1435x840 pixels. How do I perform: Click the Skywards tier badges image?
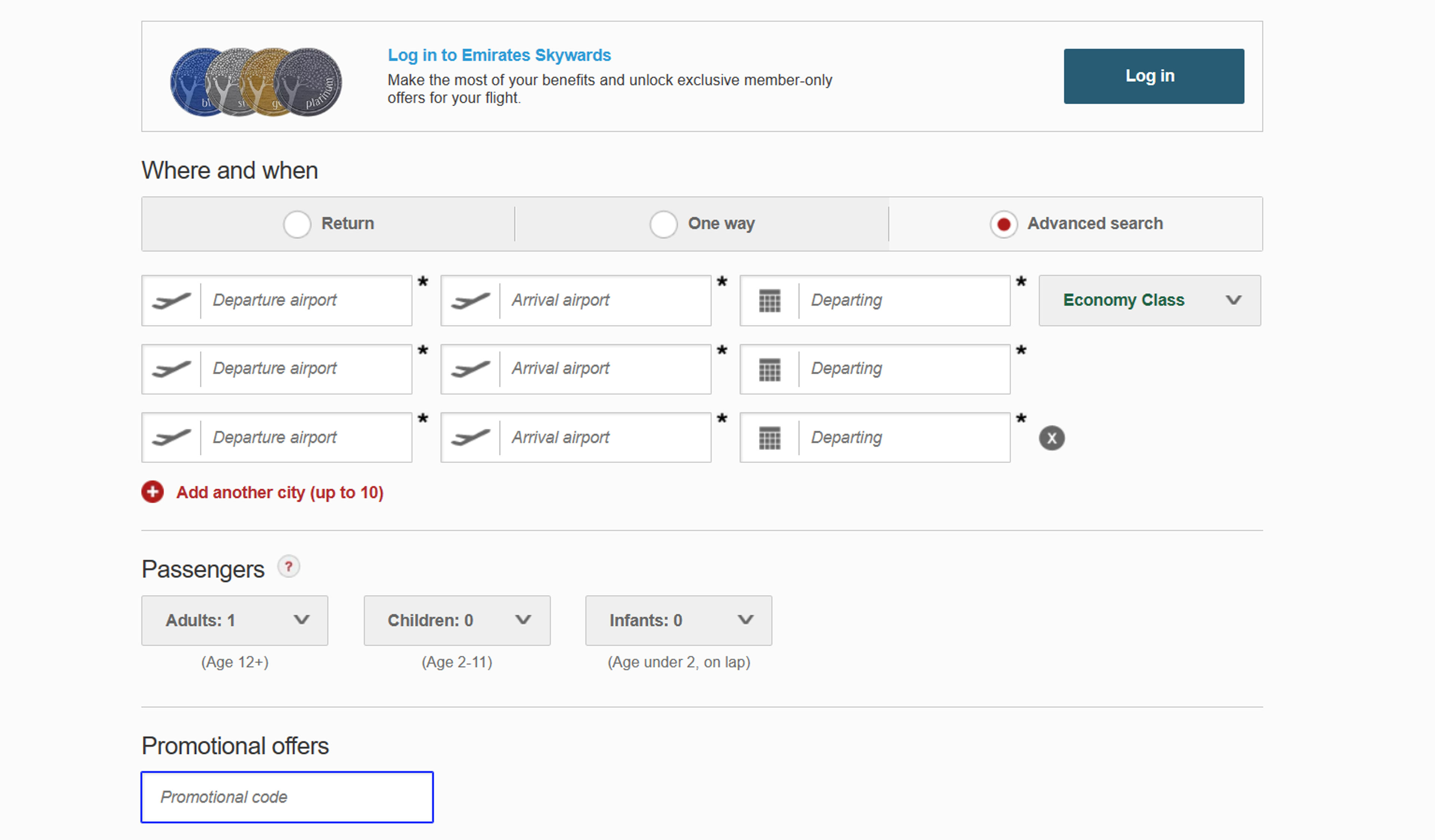point(256,82)
